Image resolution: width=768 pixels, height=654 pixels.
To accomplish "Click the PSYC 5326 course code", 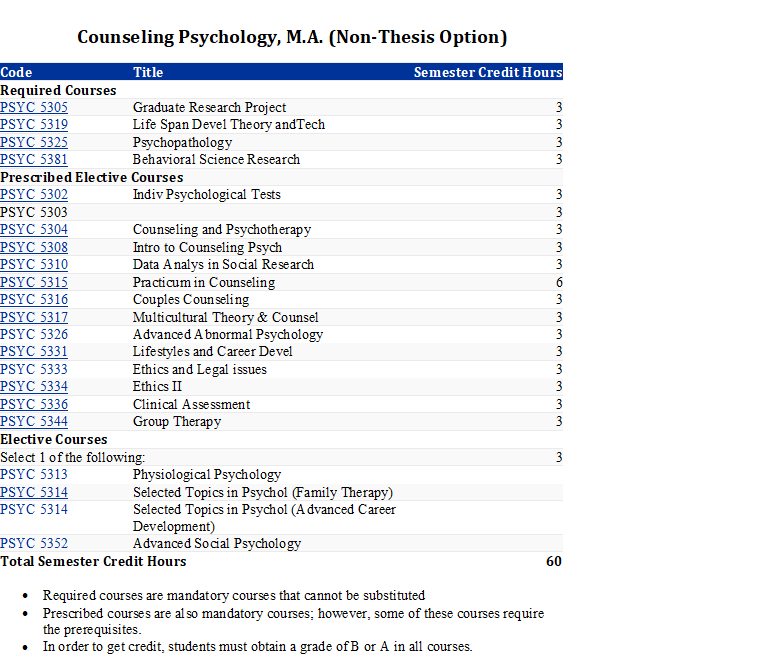I will pos(34,334).
